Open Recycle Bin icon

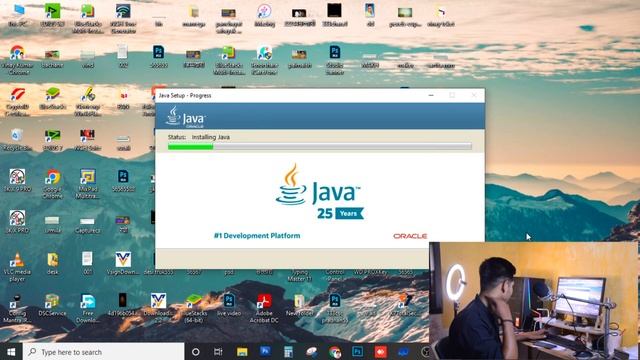click(17, 140)
